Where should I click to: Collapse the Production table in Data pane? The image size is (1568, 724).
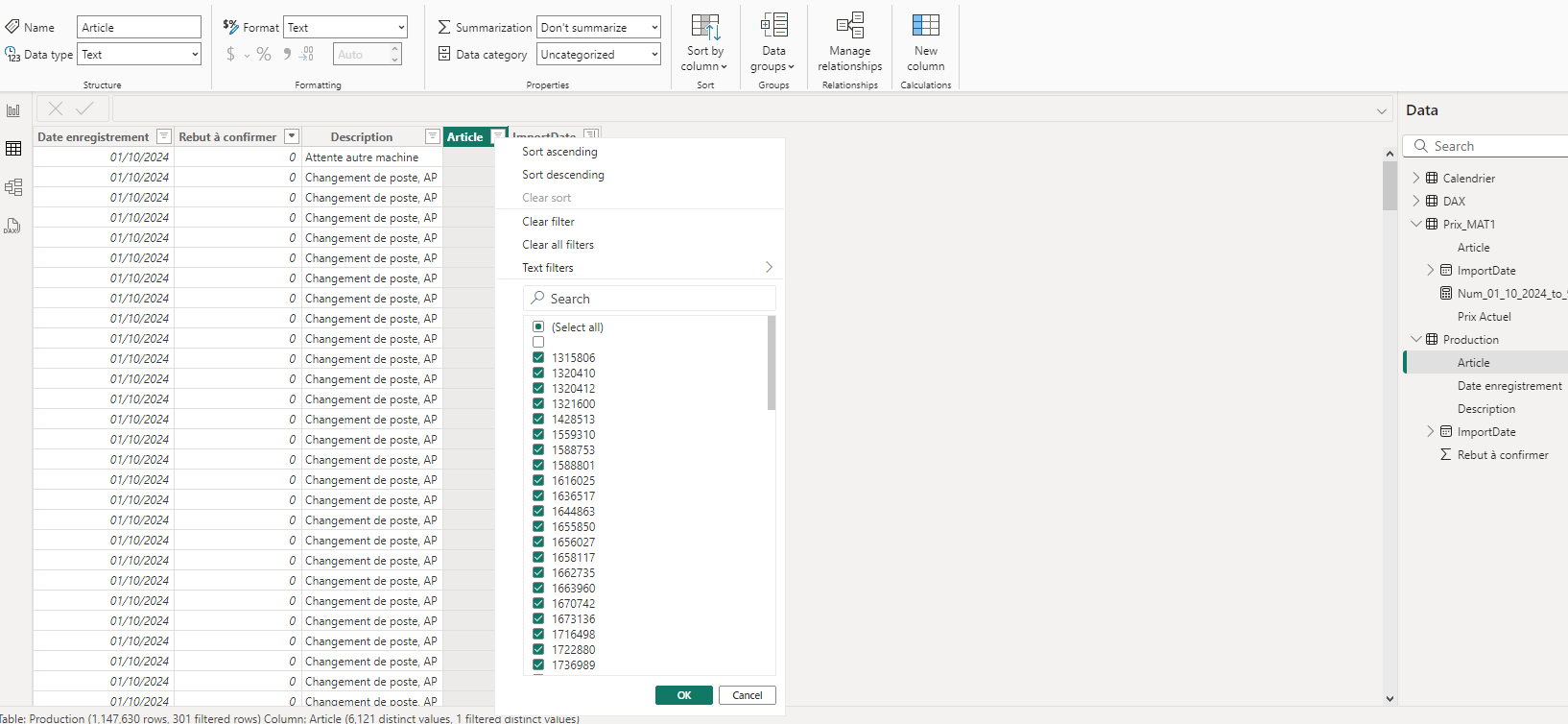[x=1415, y=339]
